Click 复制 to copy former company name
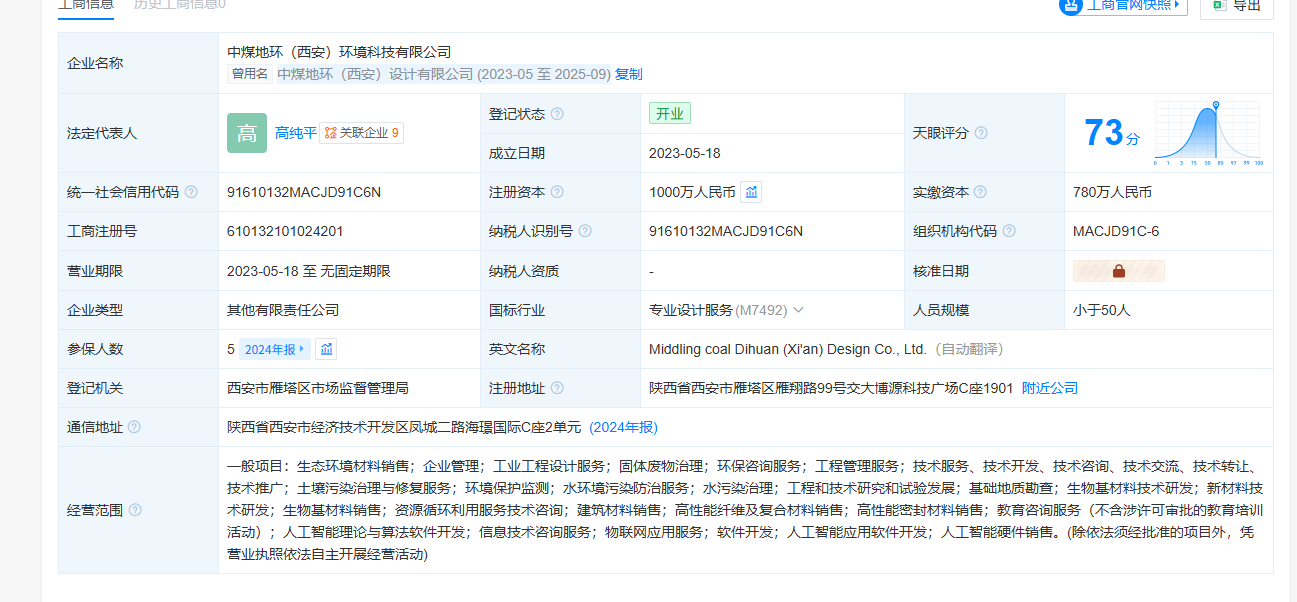 click(x=629, y=74)
